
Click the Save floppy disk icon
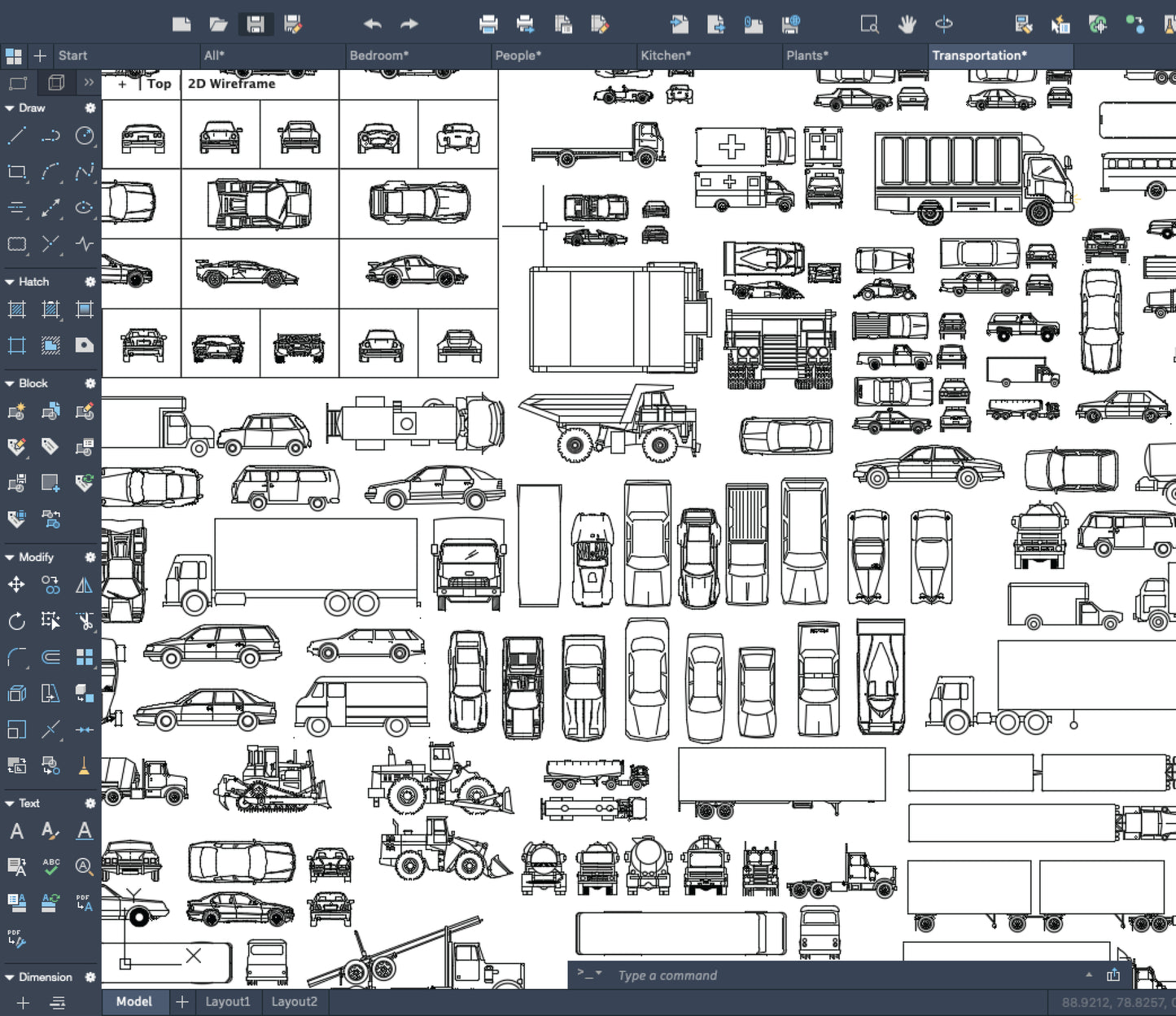click(x=256, y=24)
